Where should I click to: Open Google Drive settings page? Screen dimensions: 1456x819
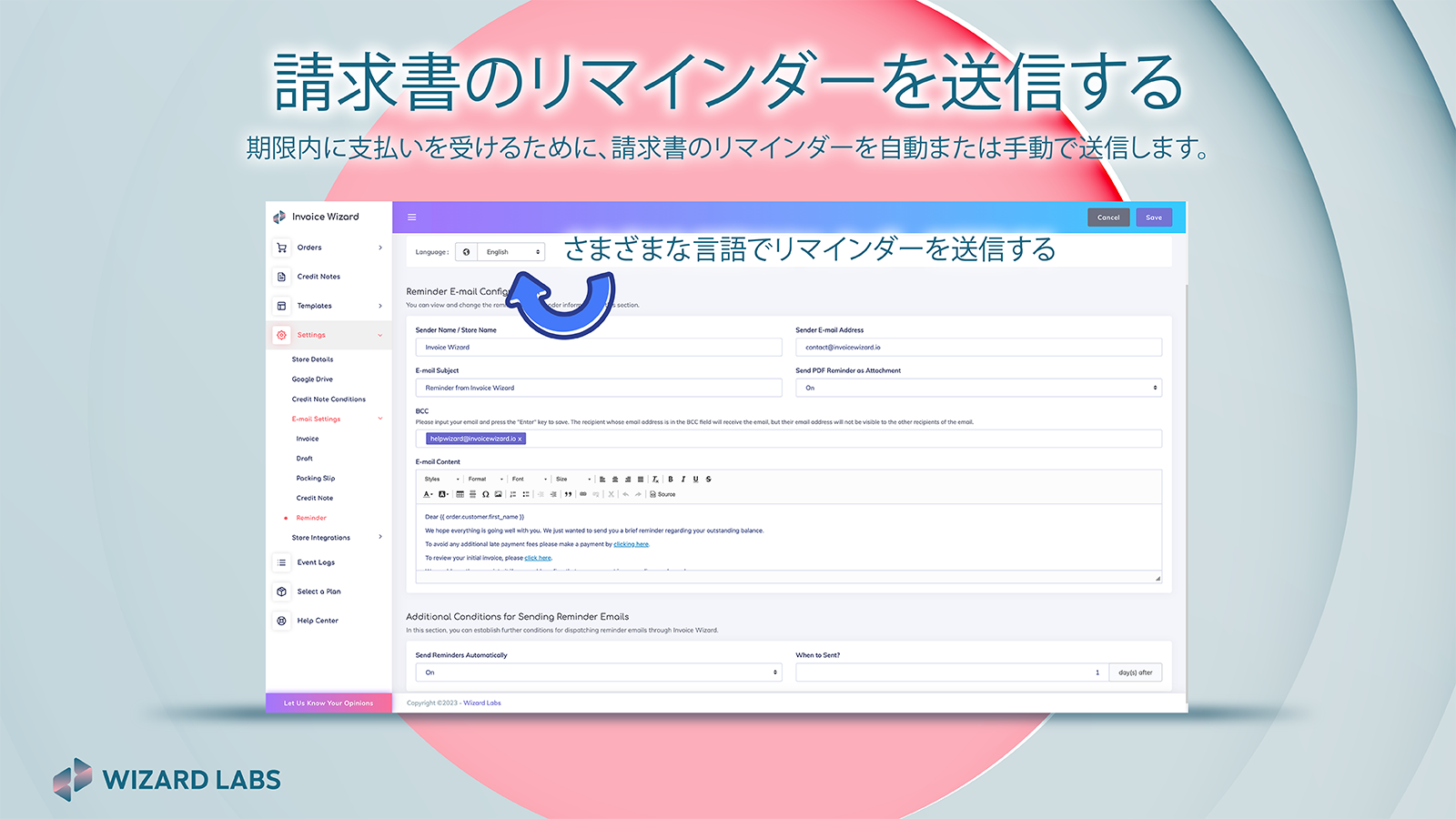click(x=312, y=379)
